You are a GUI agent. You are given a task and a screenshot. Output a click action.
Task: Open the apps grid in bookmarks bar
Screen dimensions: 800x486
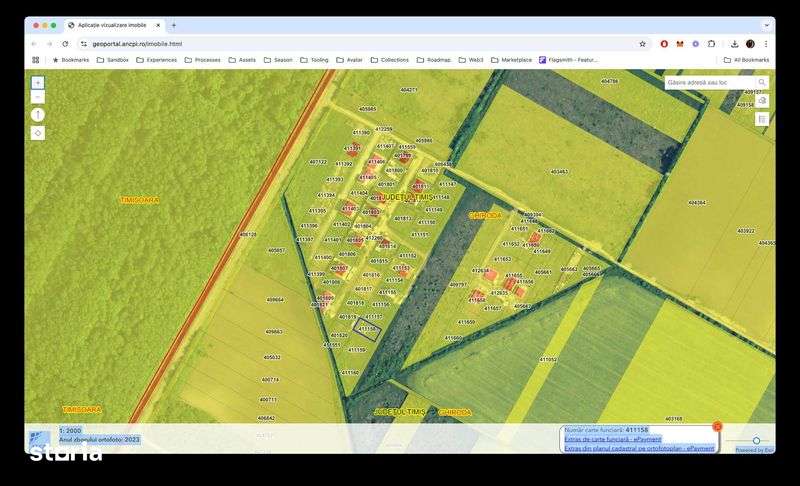36,60
